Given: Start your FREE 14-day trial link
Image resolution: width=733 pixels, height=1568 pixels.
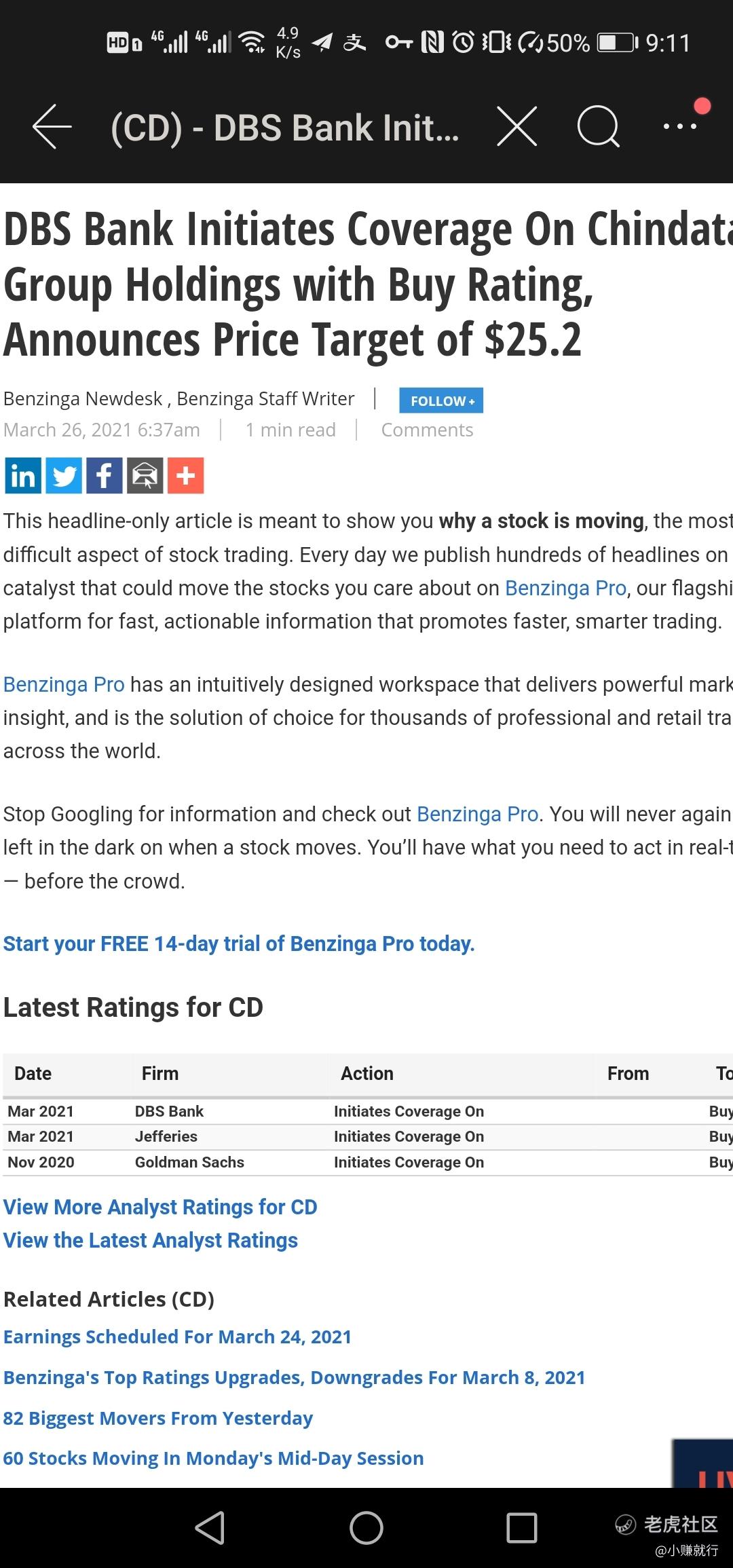Looking at the screenshot, I should [239, 944].
